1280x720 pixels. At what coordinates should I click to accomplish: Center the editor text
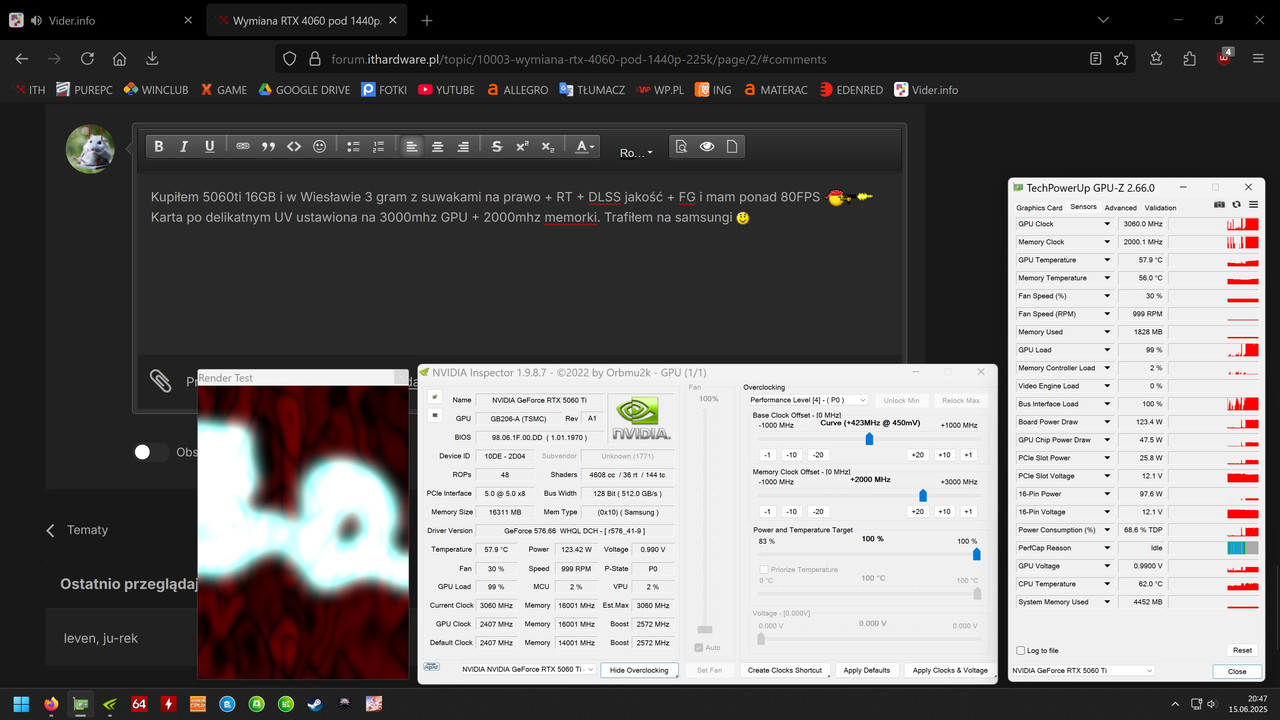click(x=437, y=146)
